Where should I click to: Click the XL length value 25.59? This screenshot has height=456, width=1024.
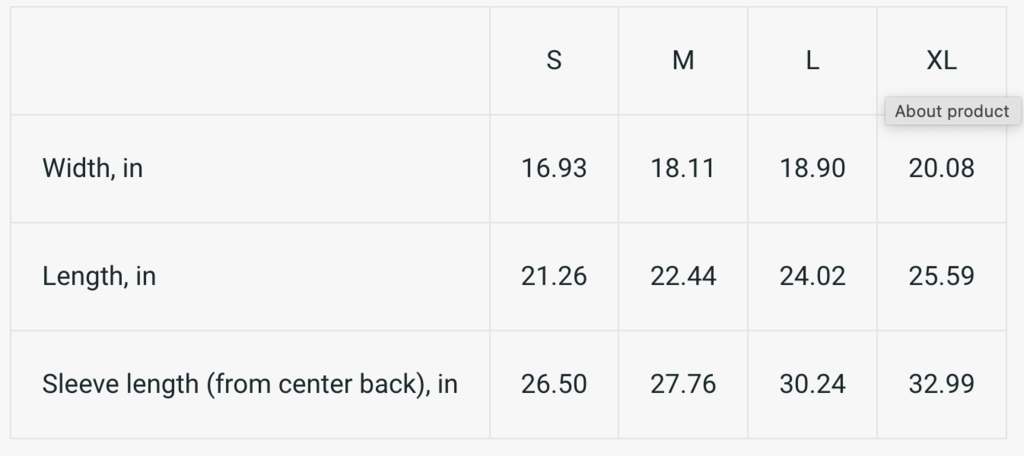tap(941, 277)
